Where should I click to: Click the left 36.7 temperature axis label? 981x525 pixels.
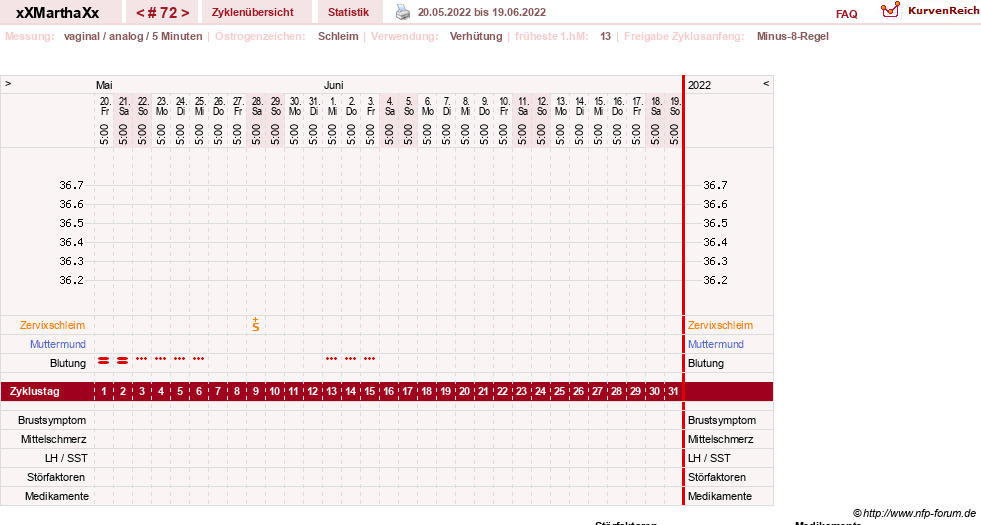point(71,185)
